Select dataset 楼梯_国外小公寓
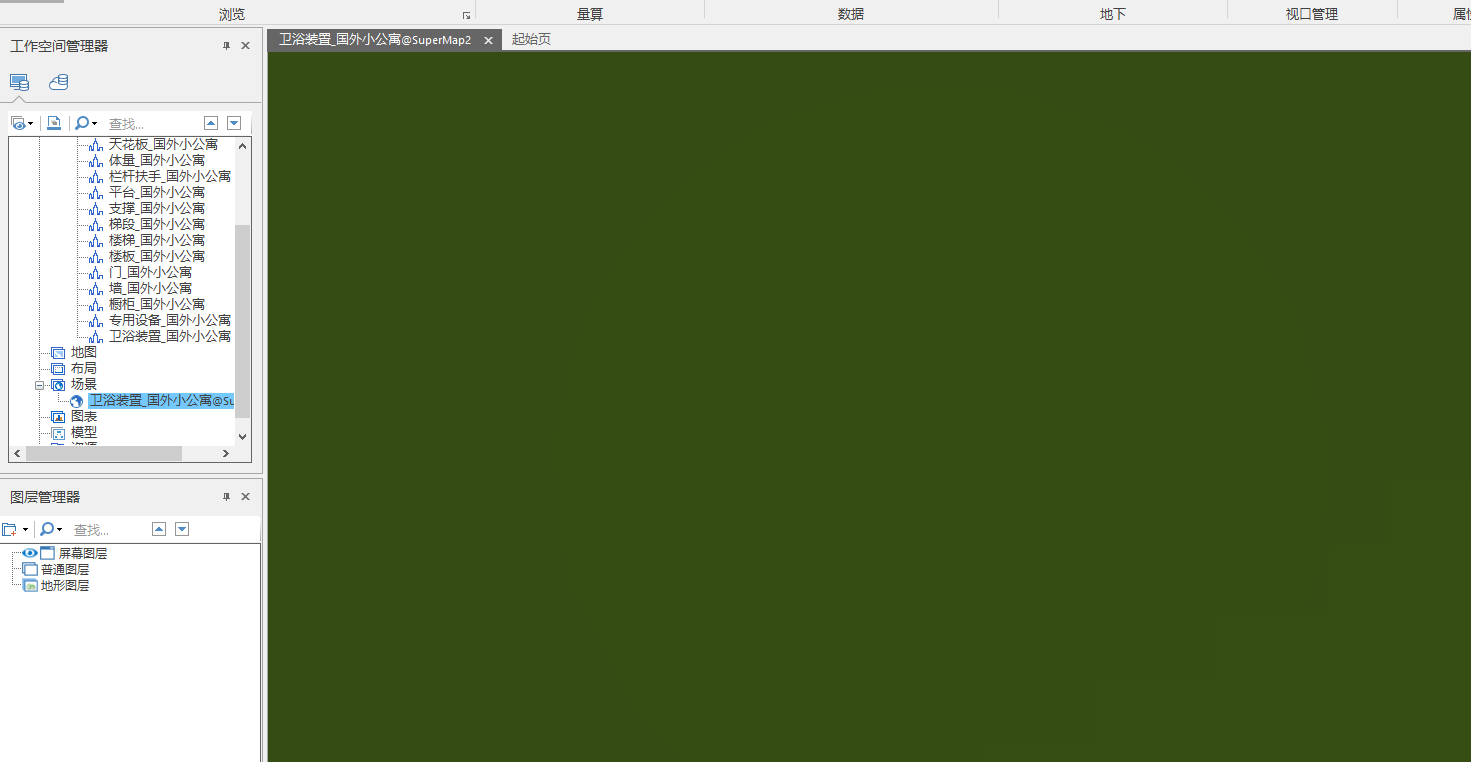Image resolution: width=1471 pixels, height=762 pixels. (x=157, y=240)
